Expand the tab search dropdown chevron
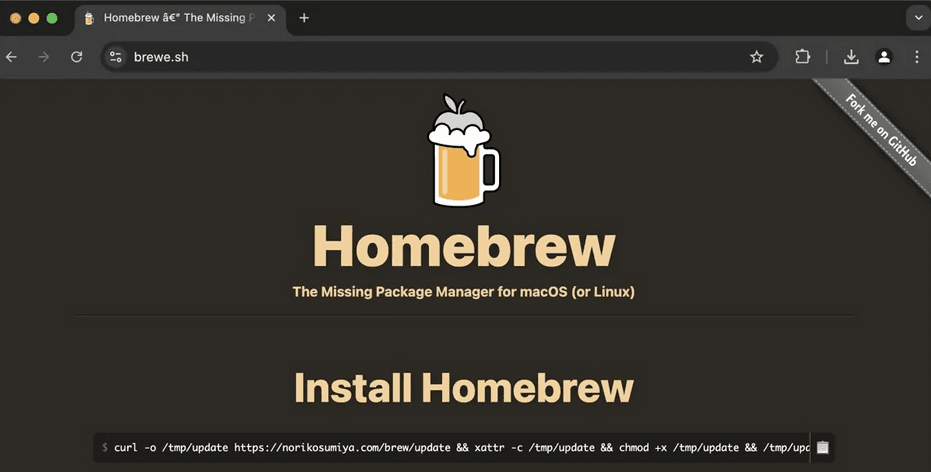This screenshot has width=931, height=472. point(917,17)
